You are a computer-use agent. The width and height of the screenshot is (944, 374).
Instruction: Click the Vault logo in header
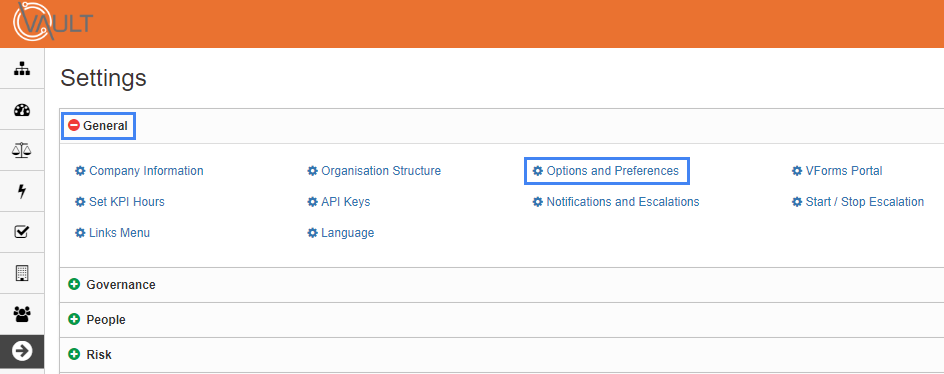[53, 22]
